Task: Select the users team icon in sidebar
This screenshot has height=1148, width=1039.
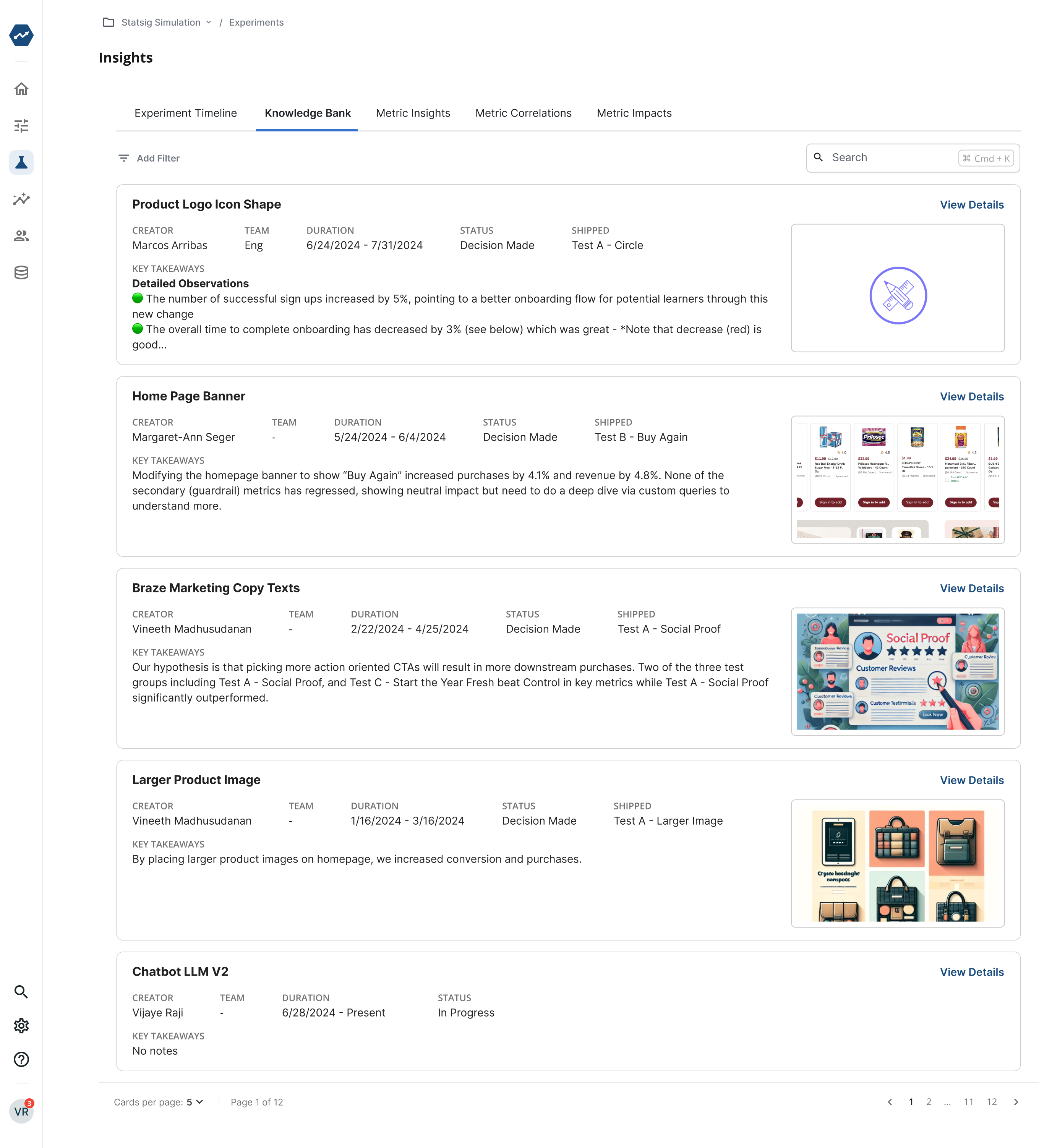Action: coord(21,236)
